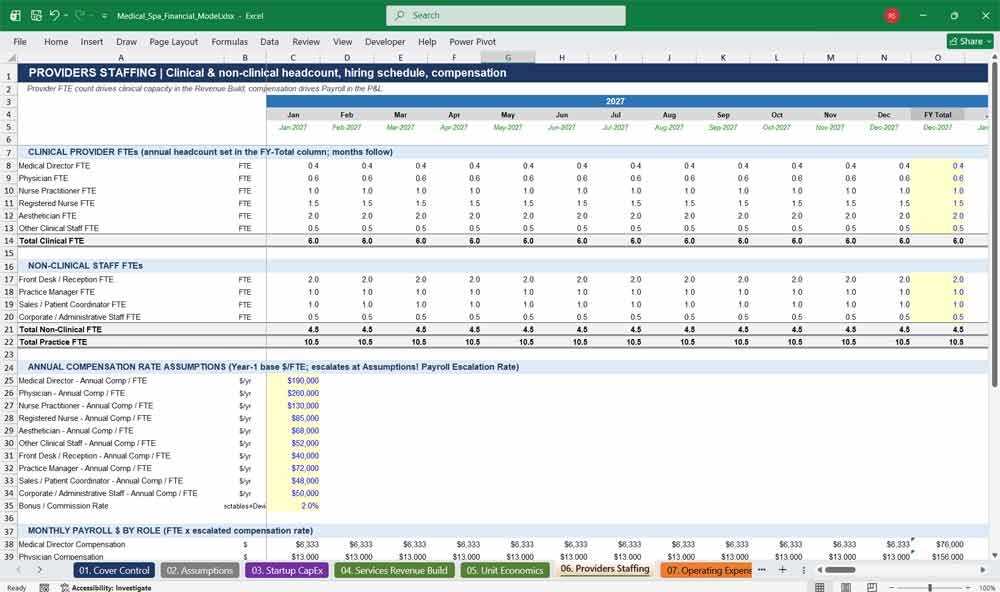Switch to 04. Services Revenue Build sheet
The height and width of the screenshot is (592, 1000).
394,570
